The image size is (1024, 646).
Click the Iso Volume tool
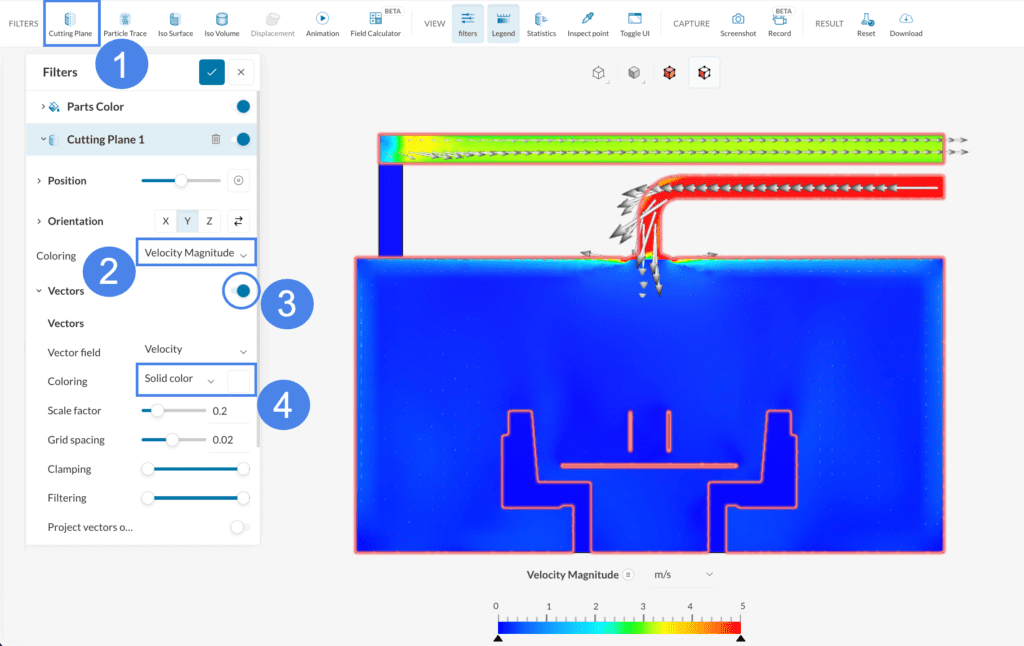point(221,24)
